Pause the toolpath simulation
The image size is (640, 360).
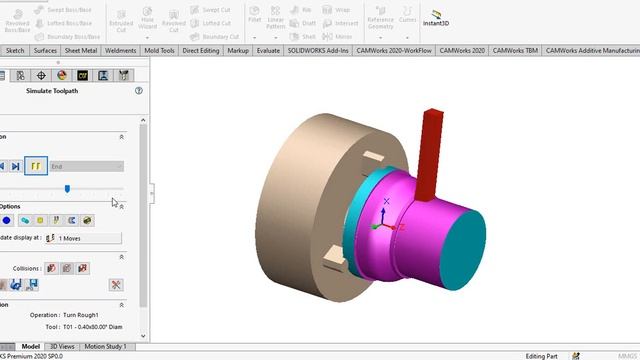(36, 166)
